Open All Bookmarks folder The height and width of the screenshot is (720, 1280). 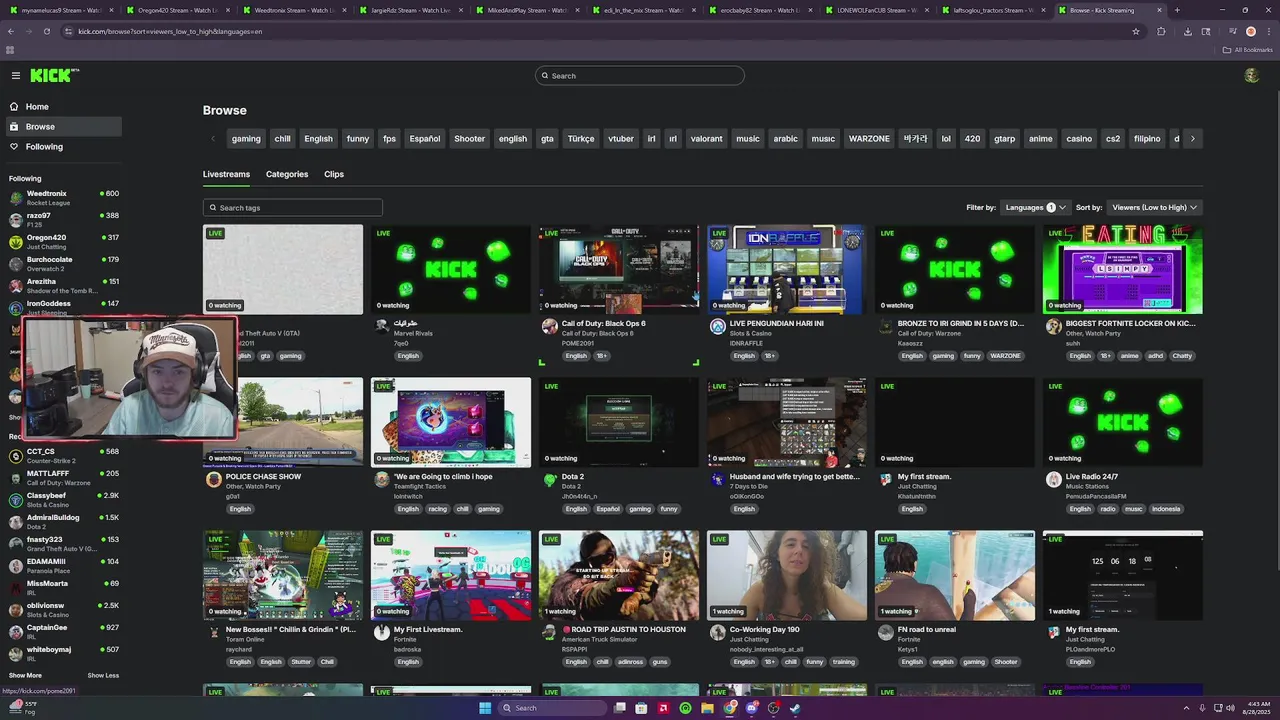point(1248,49)
